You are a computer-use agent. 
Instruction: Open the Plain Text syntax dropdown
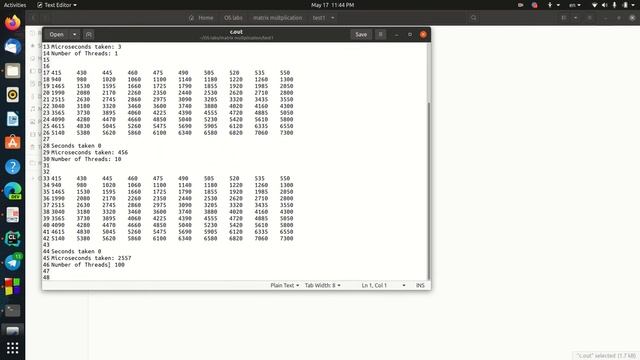click(x=284, y=285)
